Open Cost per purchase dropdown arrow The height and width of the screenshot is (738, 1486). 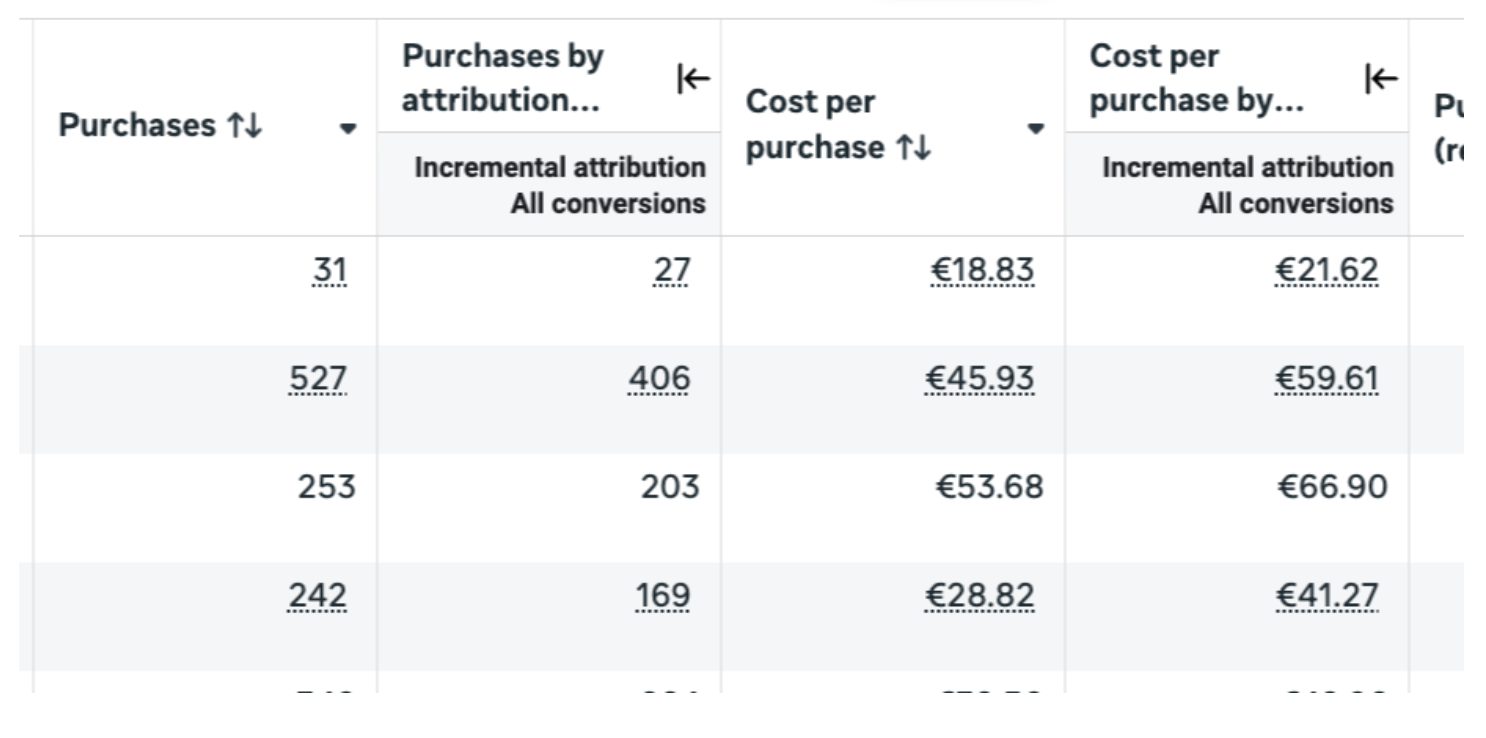1036,128
